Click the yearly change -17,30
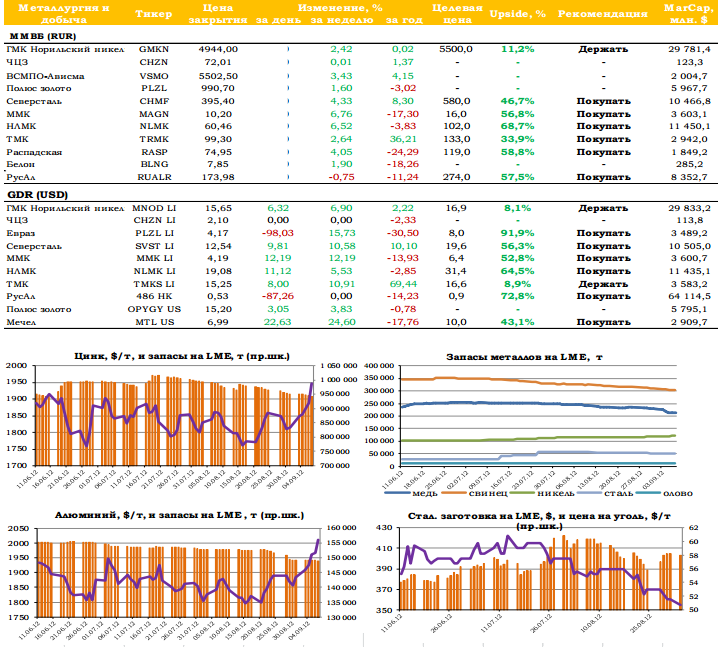718x649 pixels. point(403,114)
